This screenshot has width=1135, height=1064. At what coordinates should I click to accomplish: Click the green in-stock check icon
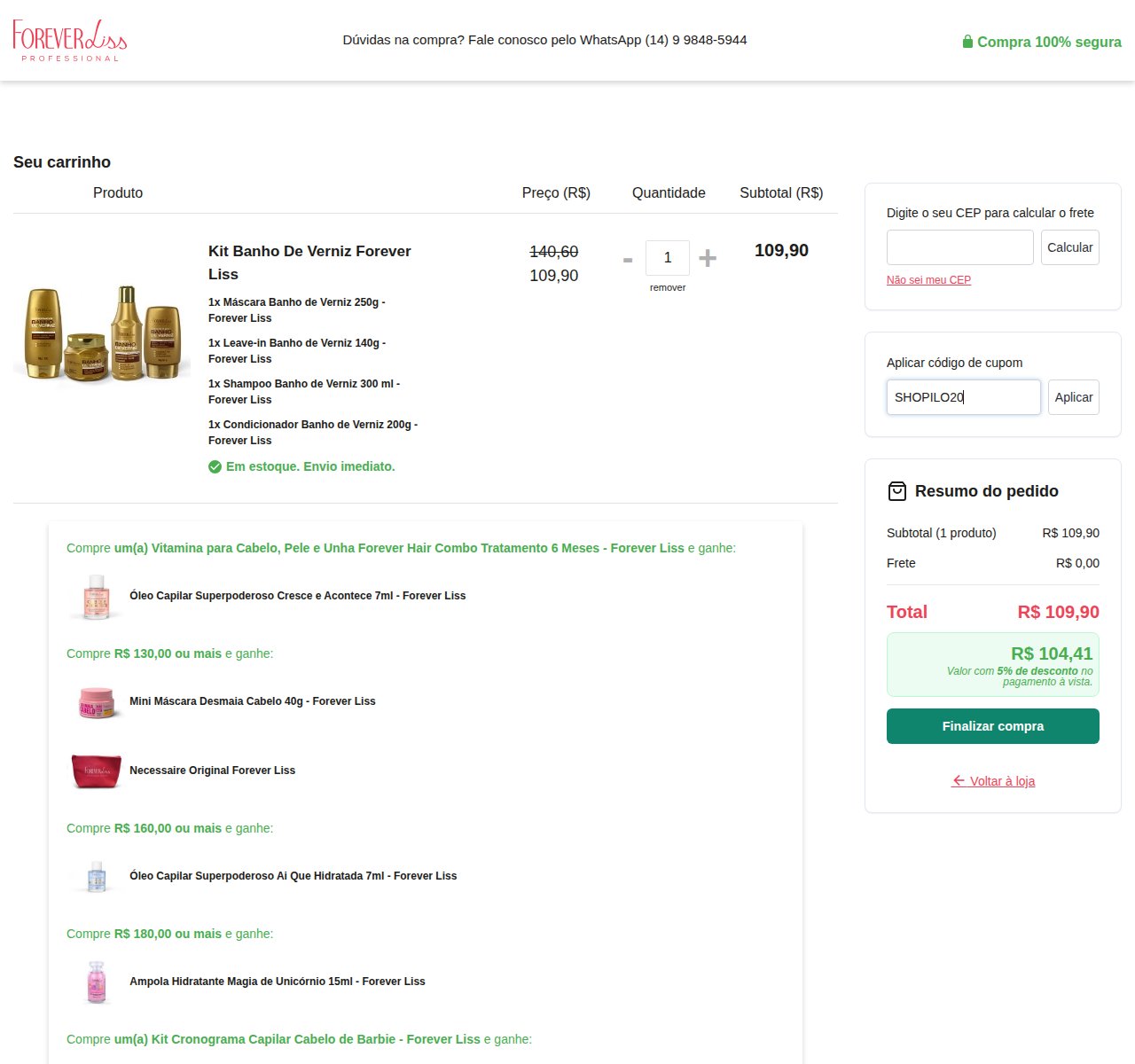(215, 466)
